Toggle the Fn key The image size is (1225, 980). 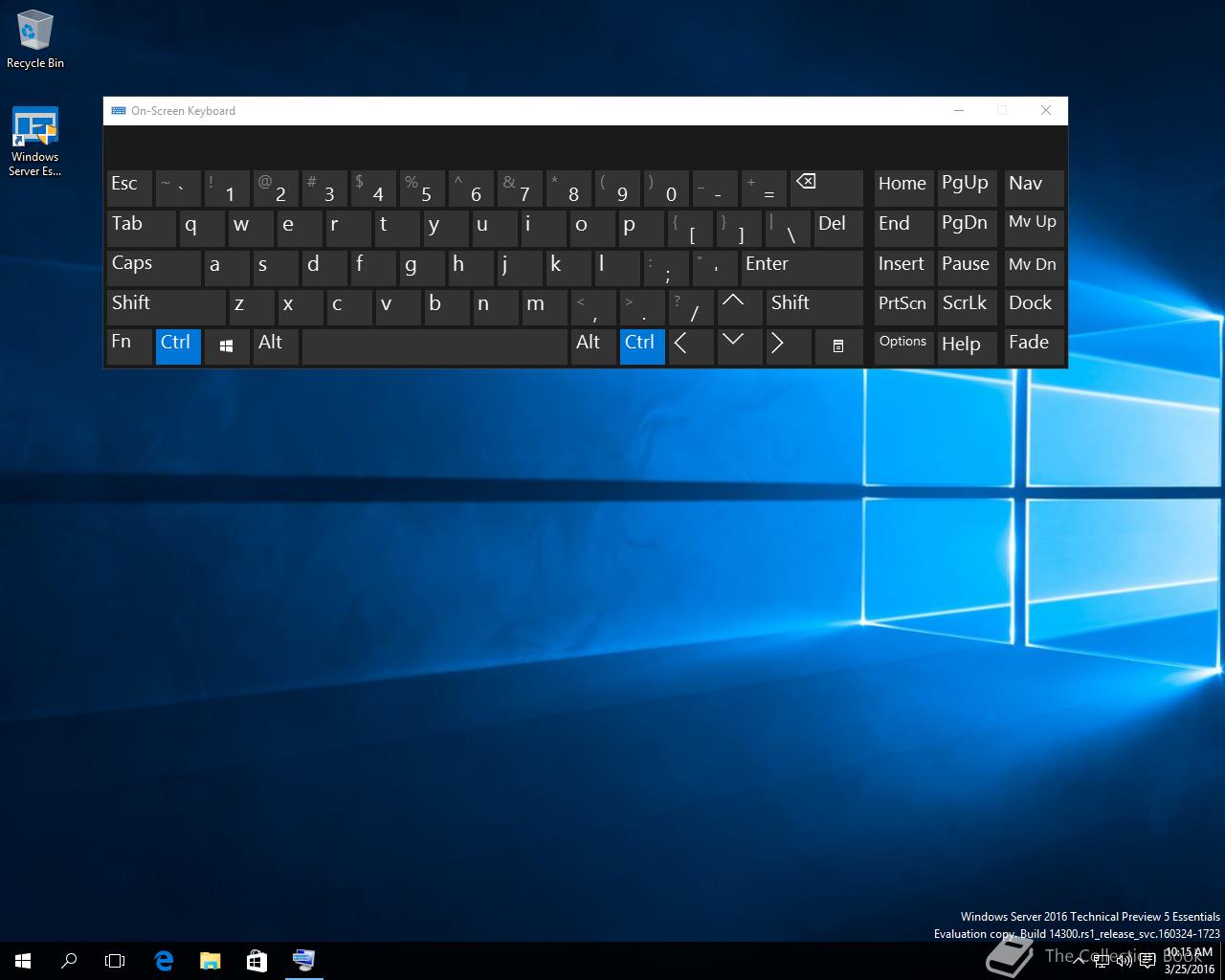(x=129, y=346)
